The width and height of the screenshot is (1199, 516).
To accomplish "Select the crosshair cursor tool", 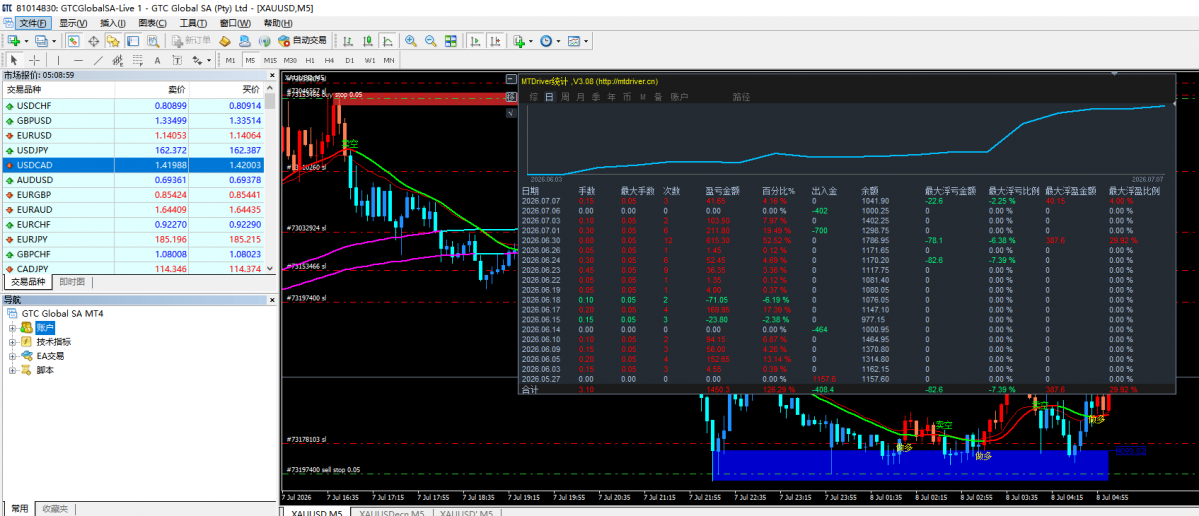I will point(34,60).
